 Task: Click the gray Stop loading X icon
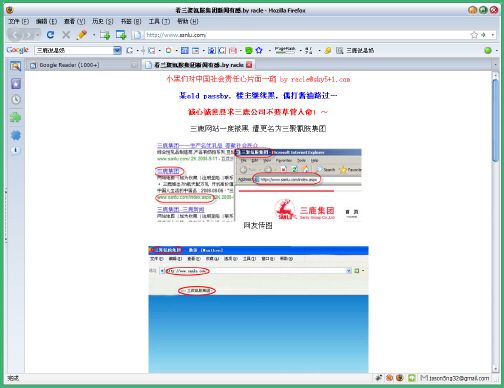click(66, 35)
